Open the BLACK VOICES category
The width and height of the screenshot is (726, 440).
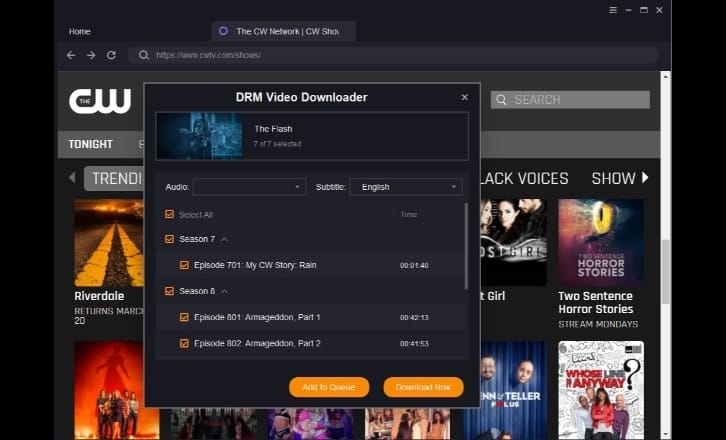click(524, 178)
